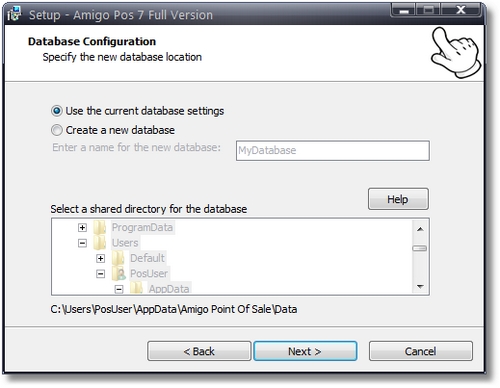500x388 pixels.
Task: Minimize the Setup window
Action: point(403,10)
